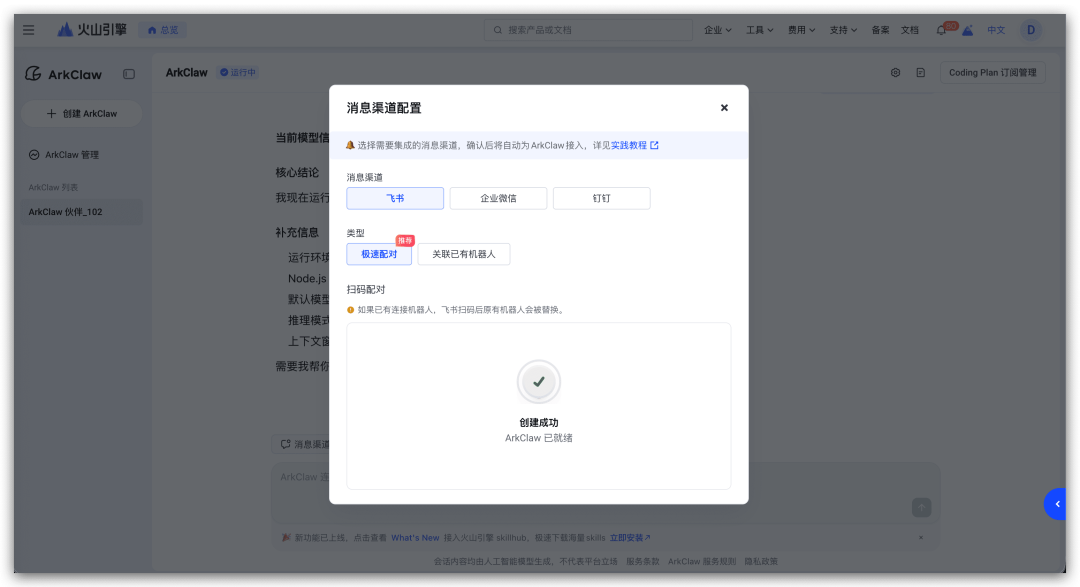The image size is (1080, 587).
Task: Expand the 工具 dropdown menu
Action: 760,30
